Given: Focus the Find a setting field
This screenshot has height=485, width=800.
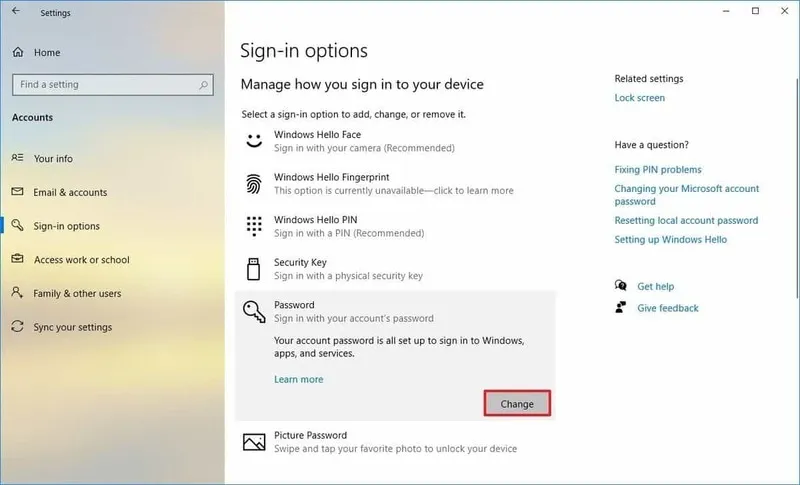Looking at the screenshot, I should [113, 85].
